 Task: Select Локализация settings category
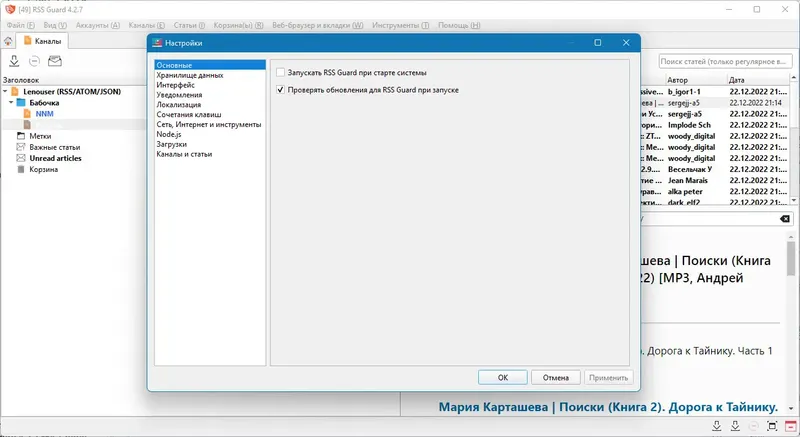(x=210, y=105)
